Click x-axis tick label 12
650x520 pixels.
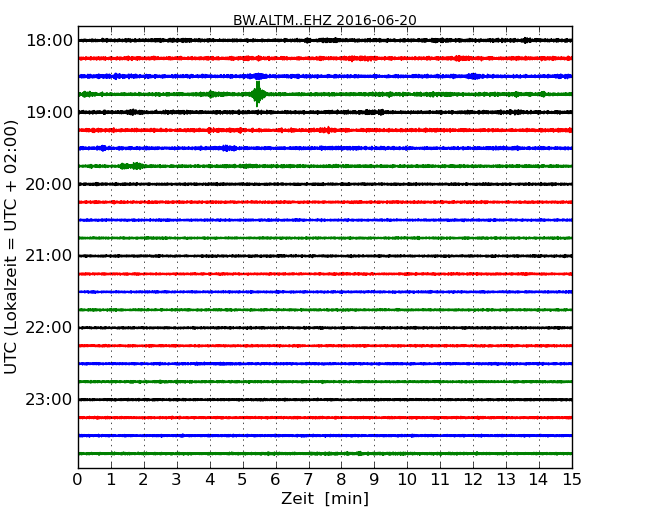[473, 480]
